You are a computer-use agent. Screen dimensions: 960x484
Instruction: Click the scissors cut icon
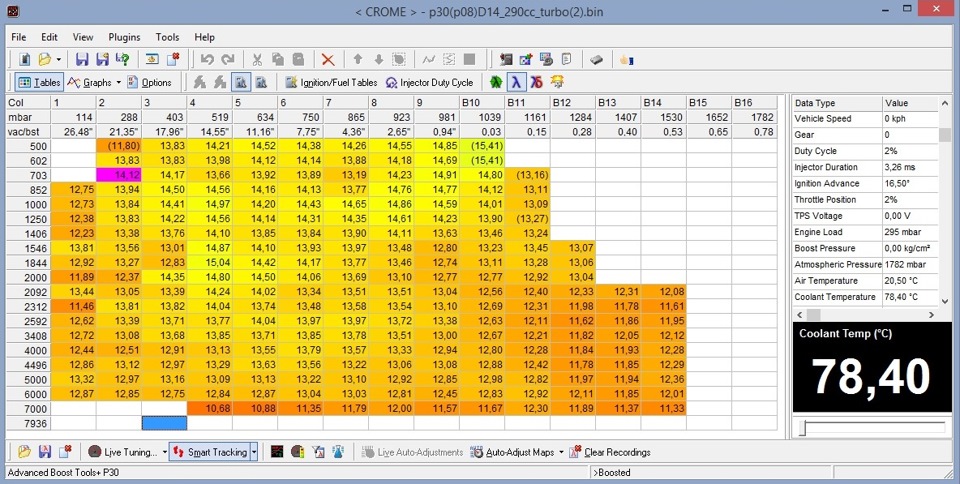pyautogui.click(x=257, y=59)
